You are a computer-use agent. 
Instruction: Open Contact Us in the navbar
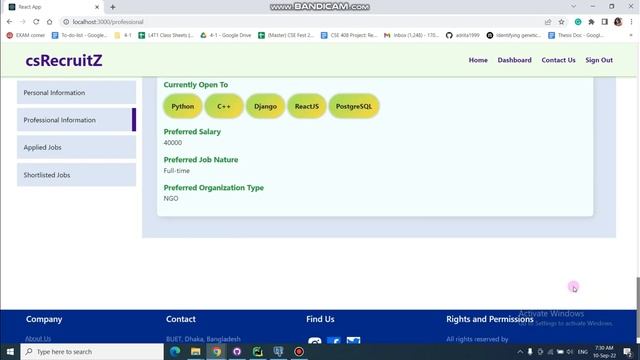(x=558, y=60)
